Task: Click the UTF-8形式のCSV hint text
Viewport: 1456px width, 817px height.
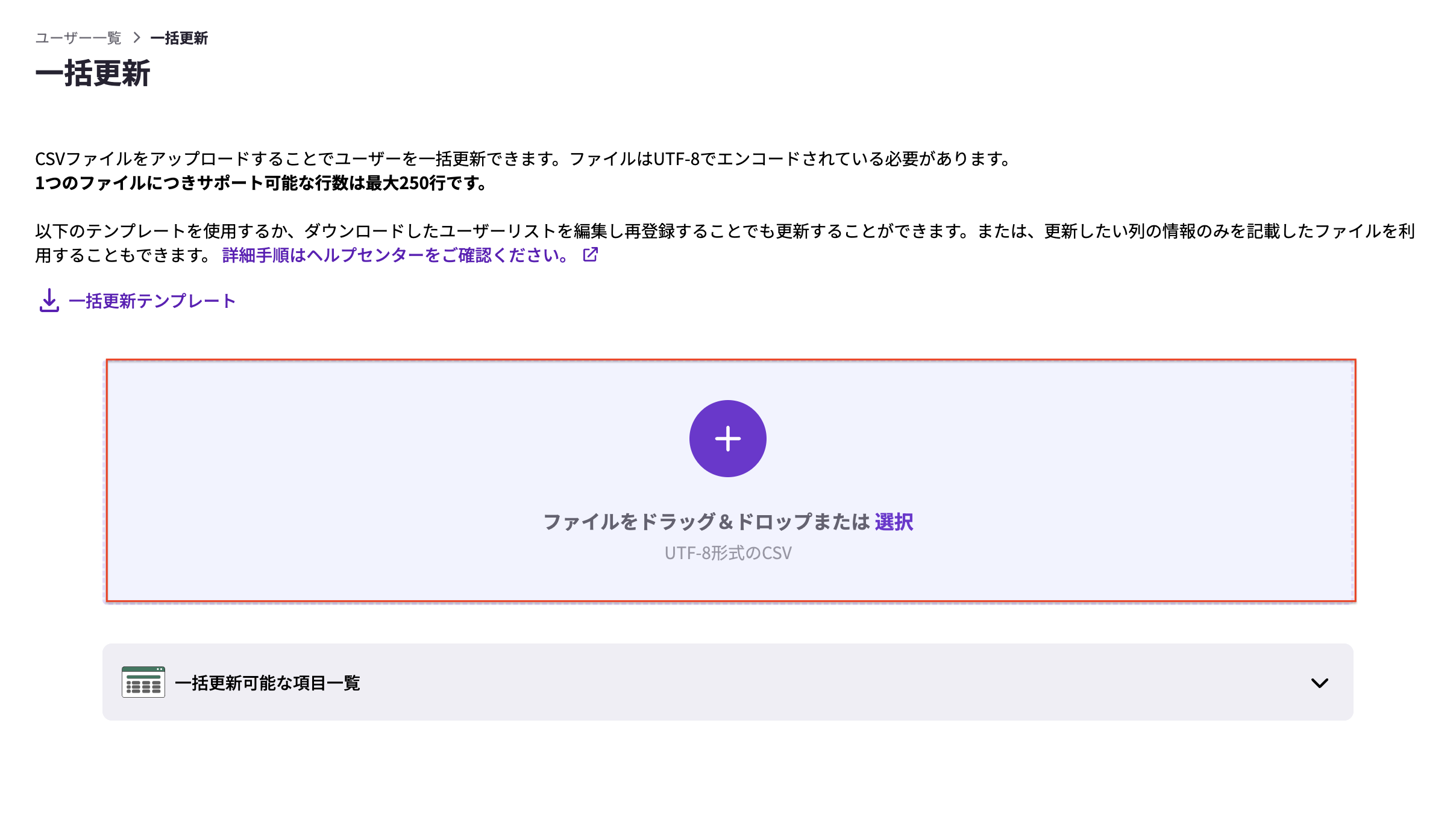Action: tap(728, 552)
